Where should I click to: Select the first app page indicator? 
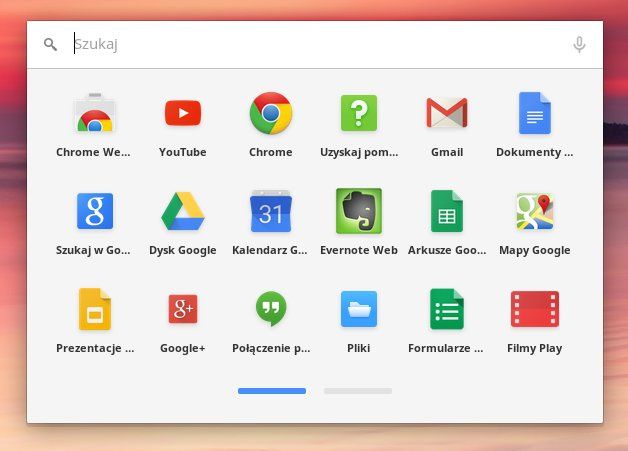tap(272, 391)
